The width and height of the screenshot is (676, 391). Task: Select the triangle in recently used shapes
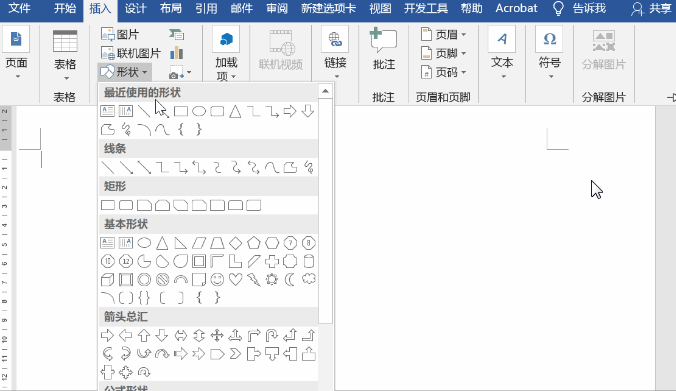[235, 111]
